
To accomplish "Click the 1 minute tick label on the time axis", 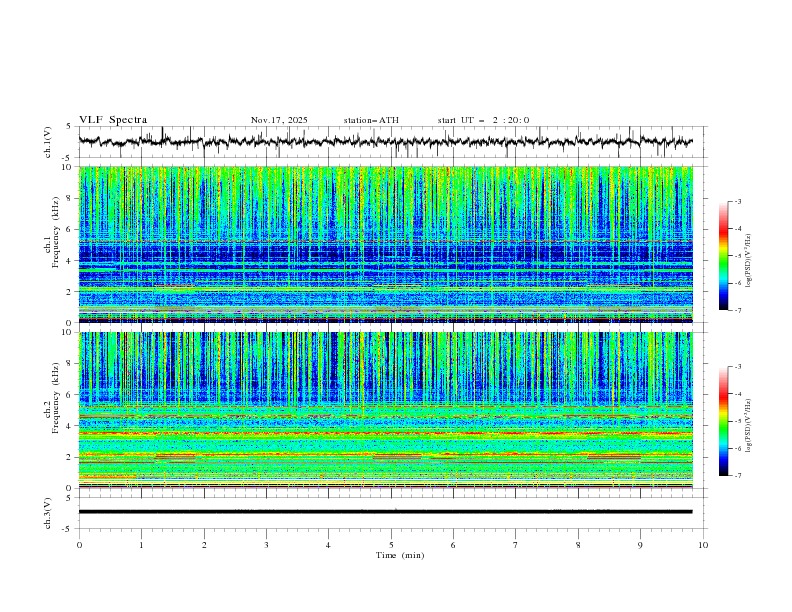I will (141, 544).
